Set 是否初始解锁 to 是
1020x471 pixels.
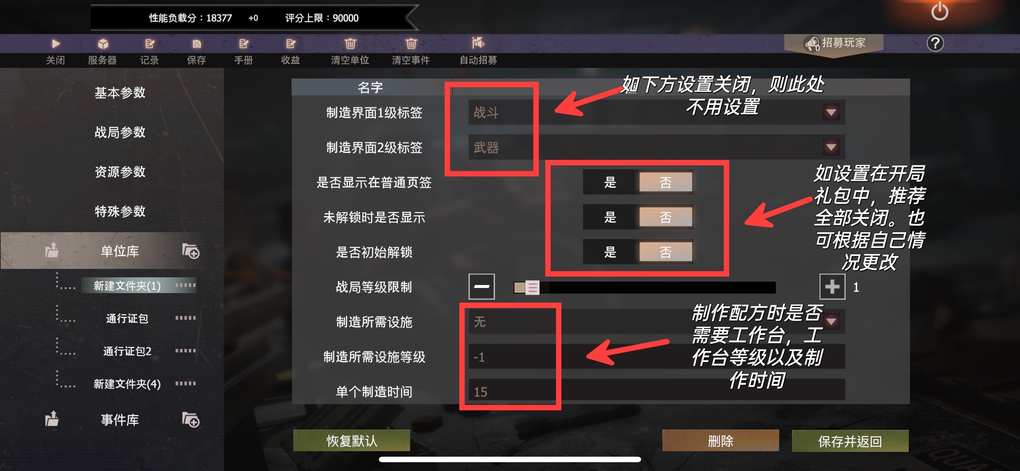click(x=610, y=252)
